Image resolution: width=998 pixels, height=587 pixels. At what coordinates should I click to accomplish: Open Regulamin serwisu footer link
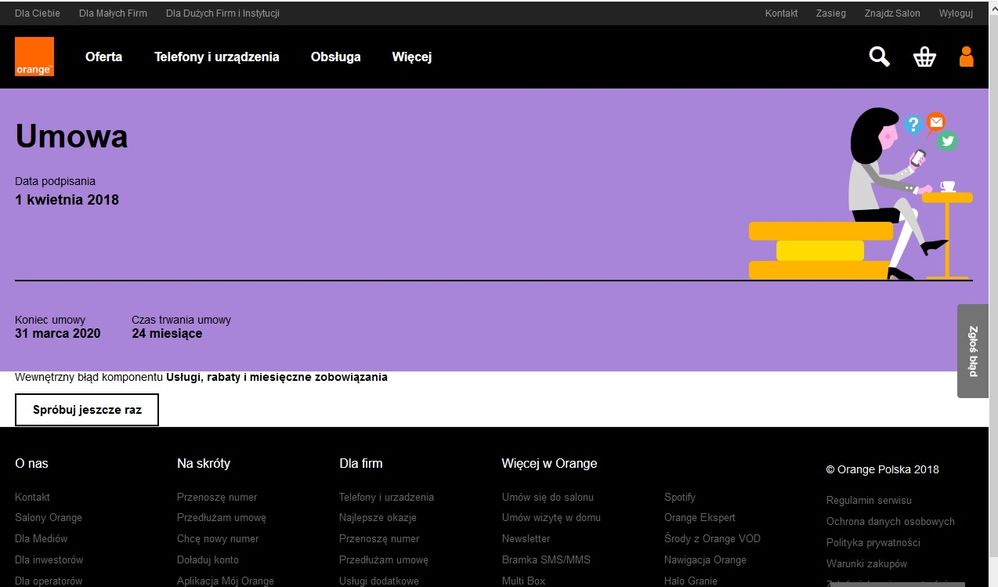pyautogui.click(x=868, y=500)
